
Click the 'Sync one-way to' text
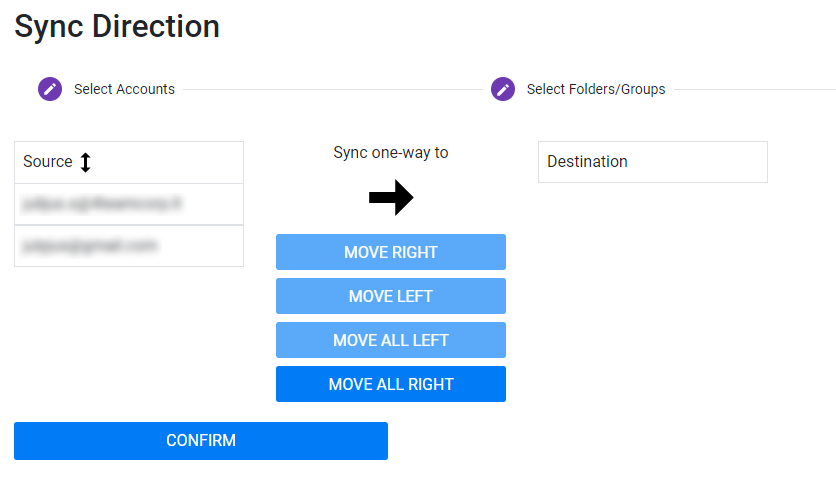coord(391,153)
